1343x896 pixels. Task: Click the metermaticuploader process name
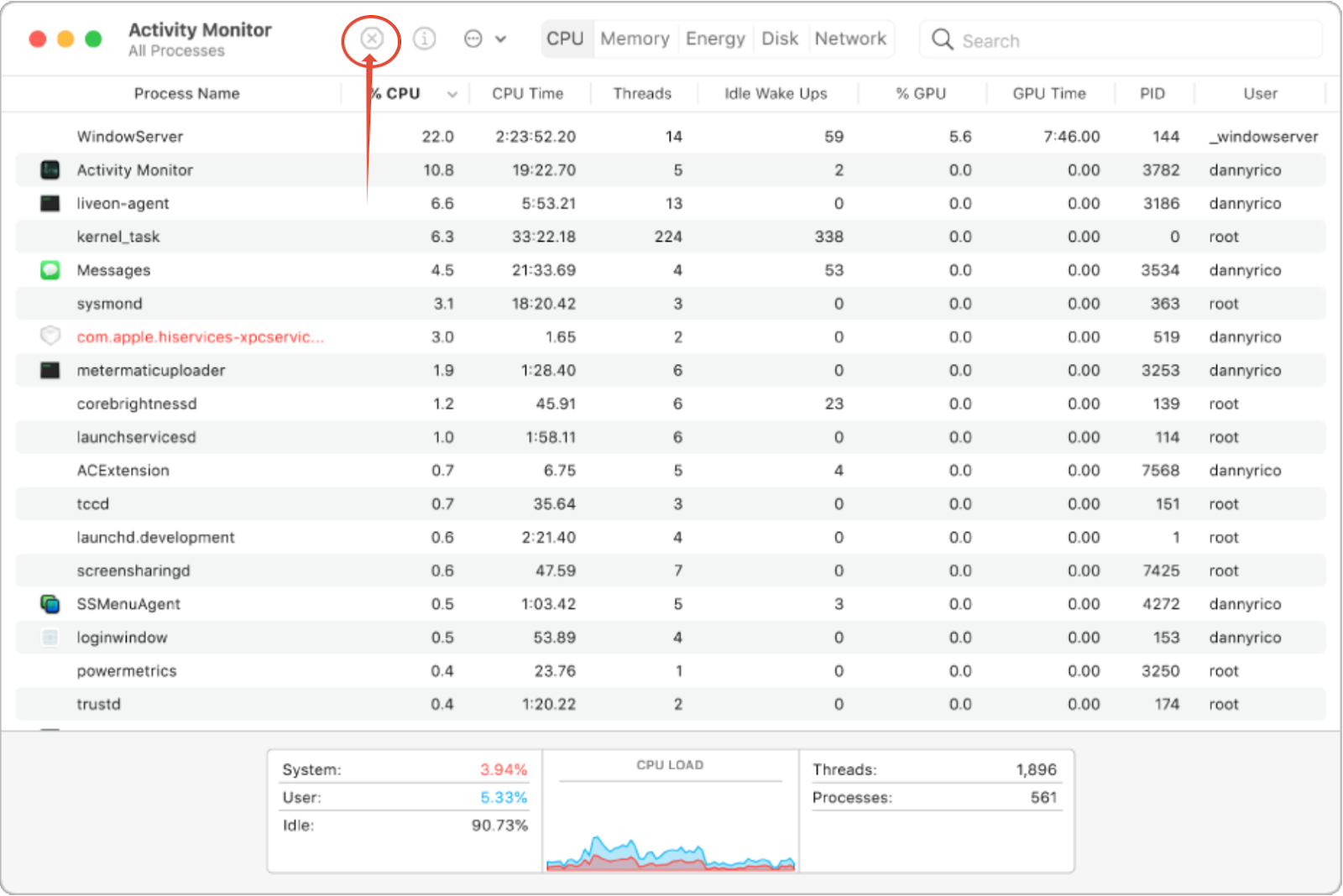pyautogui.click(x=151, y=370)
